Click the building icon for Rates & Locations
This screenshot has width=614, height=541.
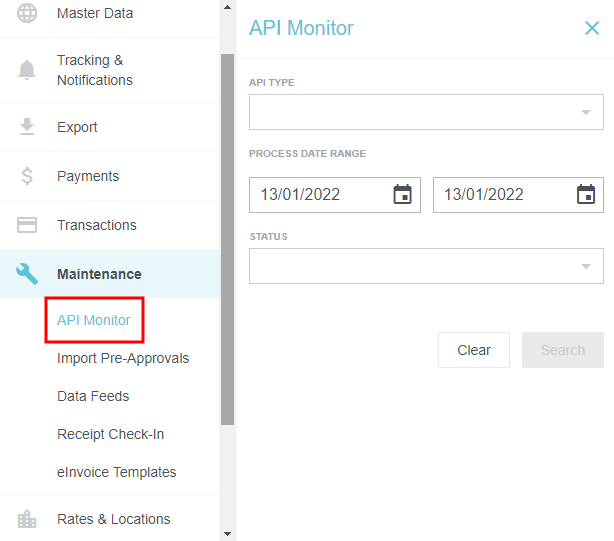pyautogui.click(x=27, y=519)
